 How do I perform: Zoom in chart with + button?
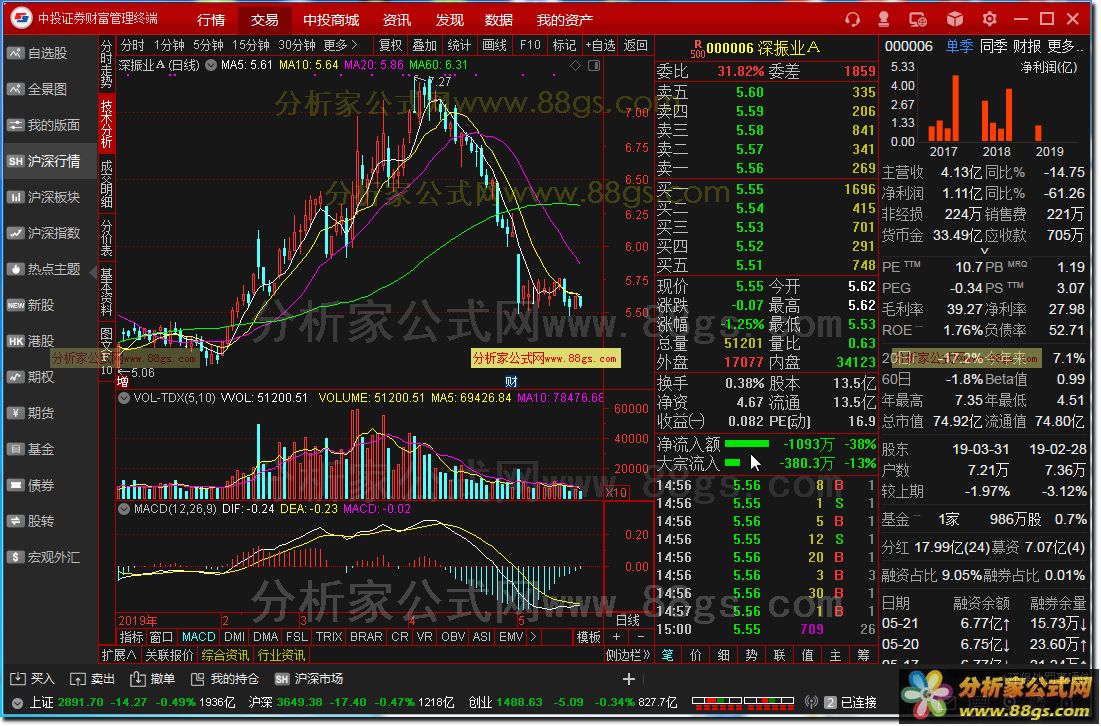(617, 638)
